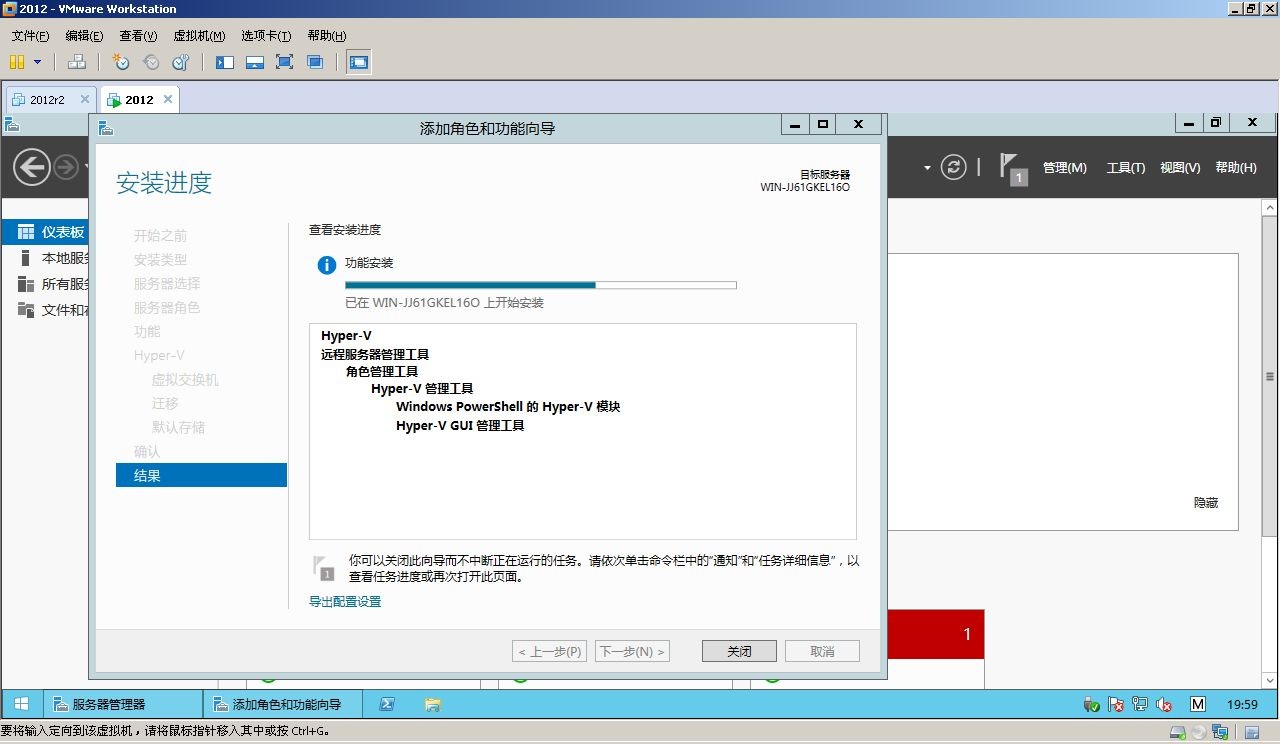The height and width of the screenshot is (744, 1280).
Task: Open the dropdown arrow left of refresh icon
Action: [x=927, y=167]
